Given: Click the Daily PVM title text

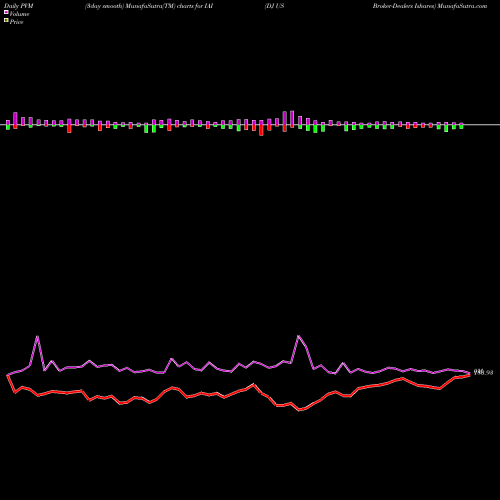Looking at the screenshot, I should coord(19,6).
